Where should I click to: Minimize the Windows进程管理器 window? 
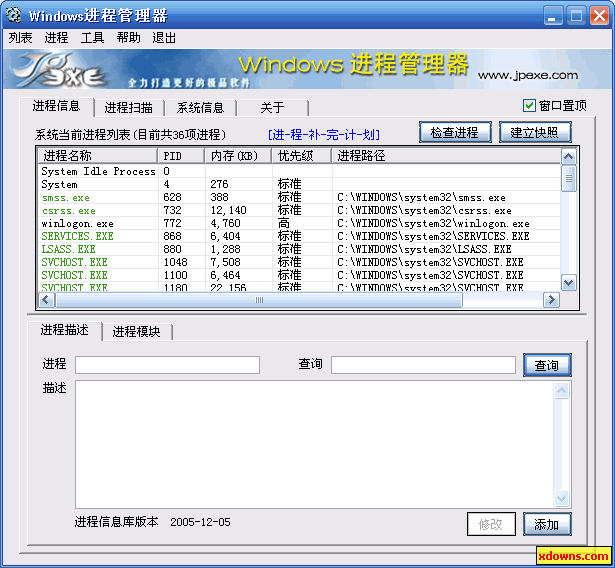point(553,16)
